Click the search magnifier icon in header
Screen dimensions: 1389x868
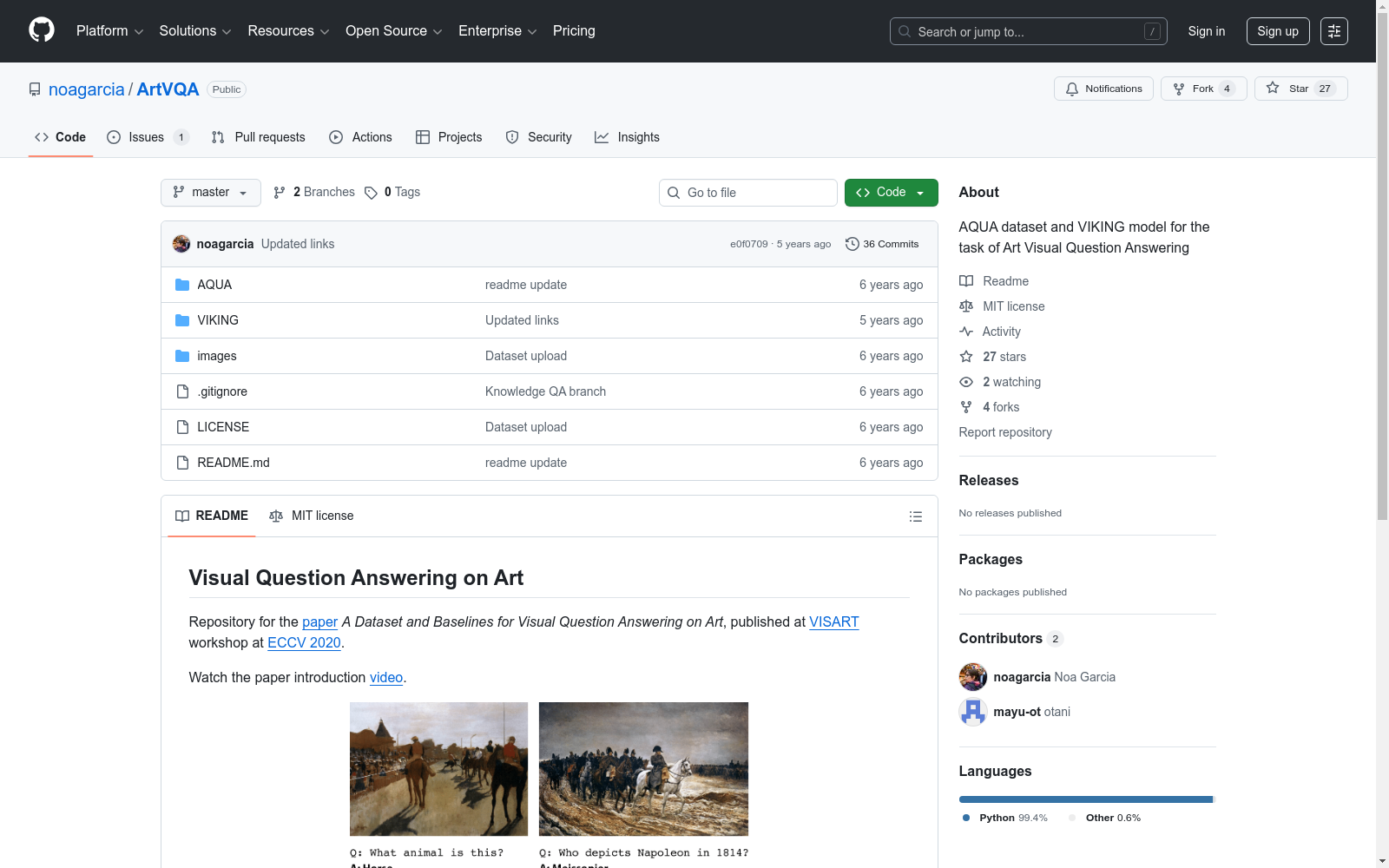point(905,31)
